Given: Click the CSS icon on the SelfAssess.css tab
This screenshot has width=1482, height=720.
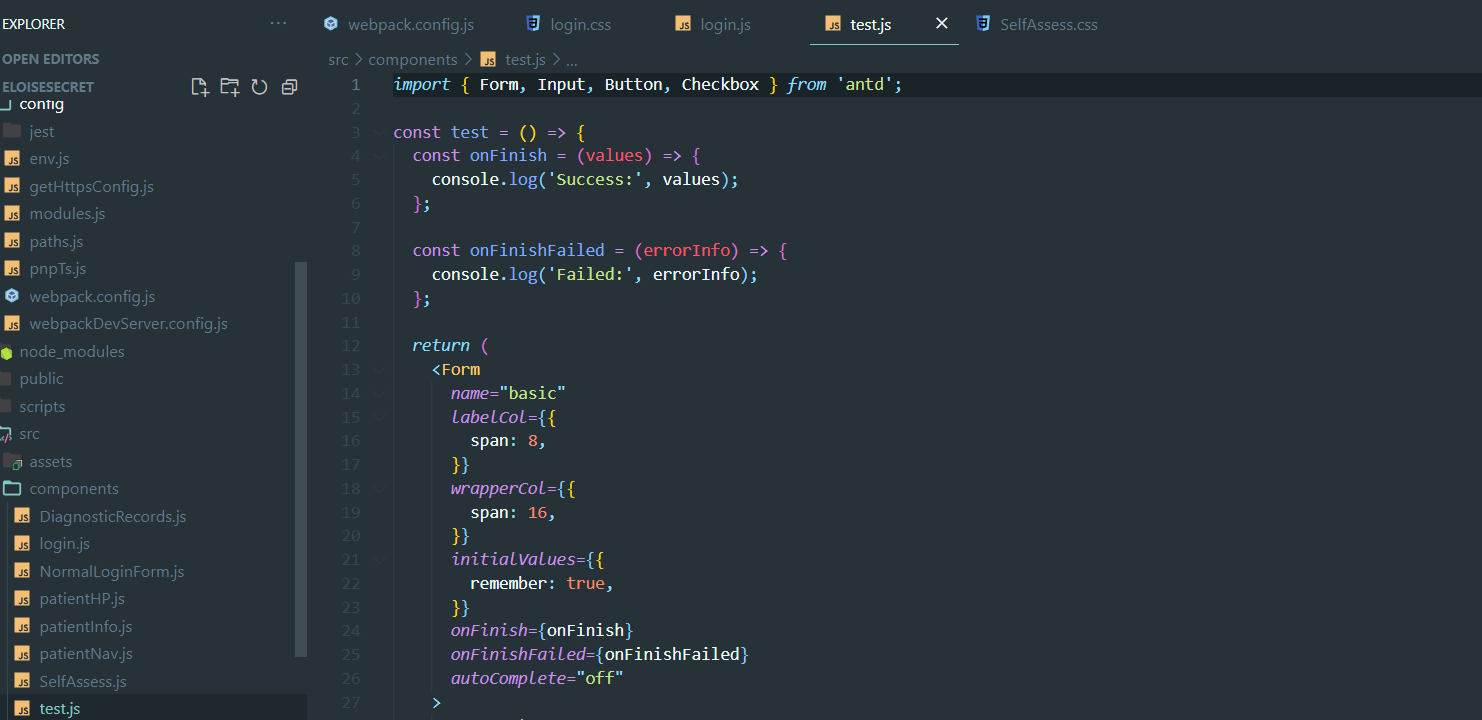Looking at the screenshot, I should 985,24.
